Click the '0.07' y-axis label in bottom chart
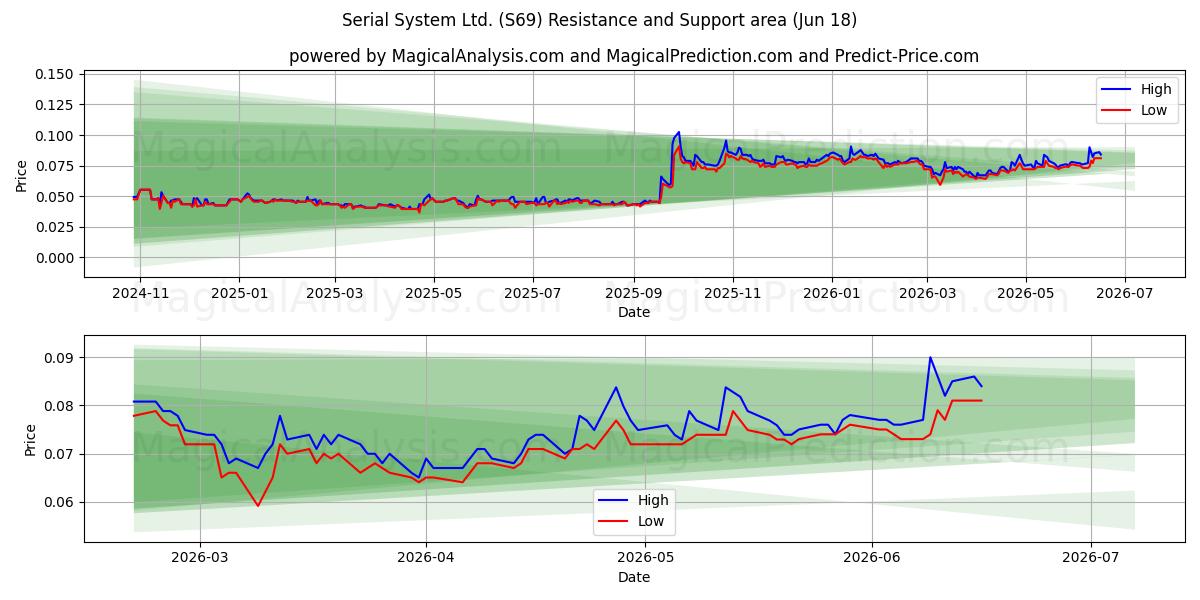 point(59,454)
